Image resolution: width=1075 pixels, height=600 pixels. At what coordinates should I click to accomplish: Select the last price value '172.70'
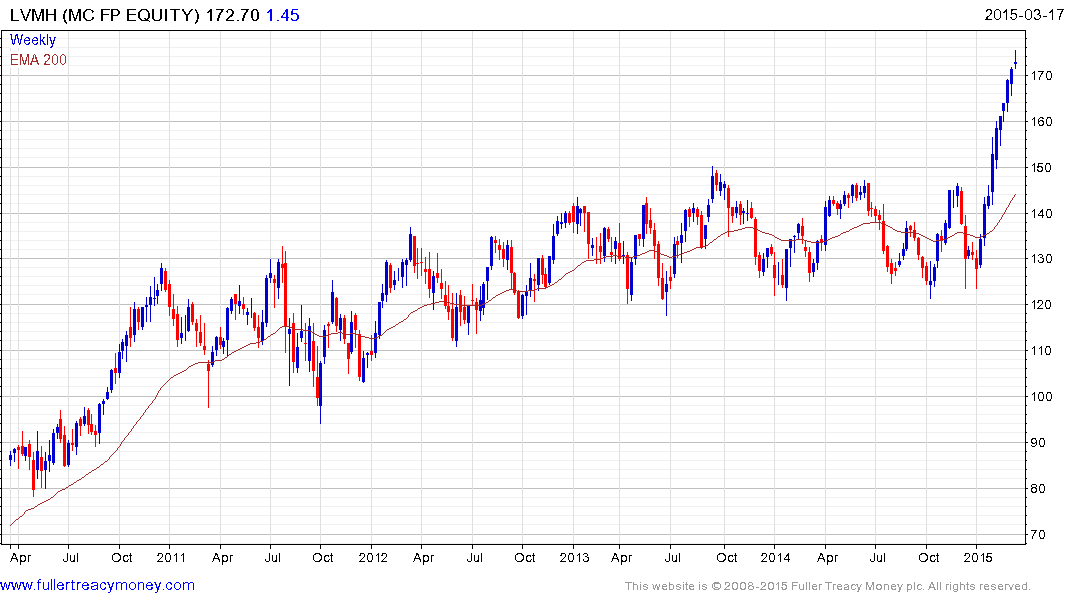[x=233, y=15]
